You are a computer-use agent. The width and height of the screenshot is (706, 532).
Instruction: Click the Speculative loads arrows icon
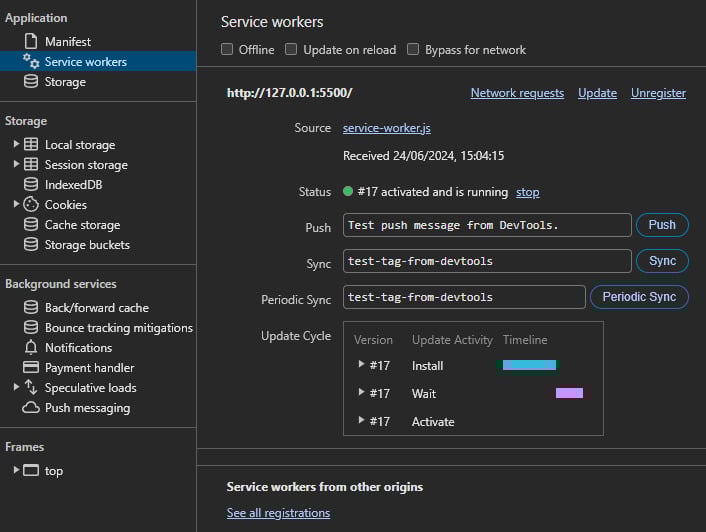tap(31, 388)
